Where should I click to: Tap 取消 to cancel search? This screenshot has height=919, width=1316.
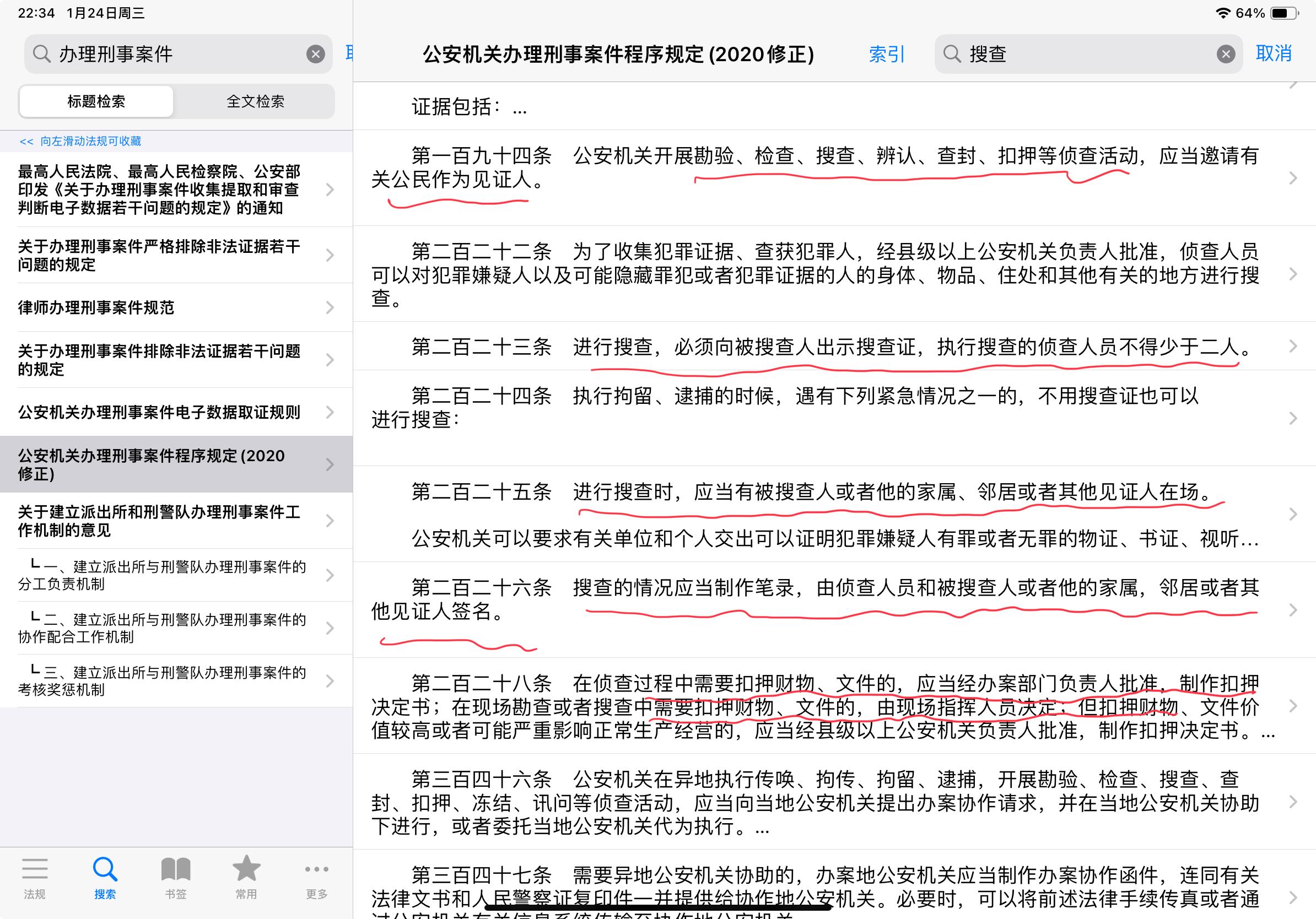[x=1274, y=53]
